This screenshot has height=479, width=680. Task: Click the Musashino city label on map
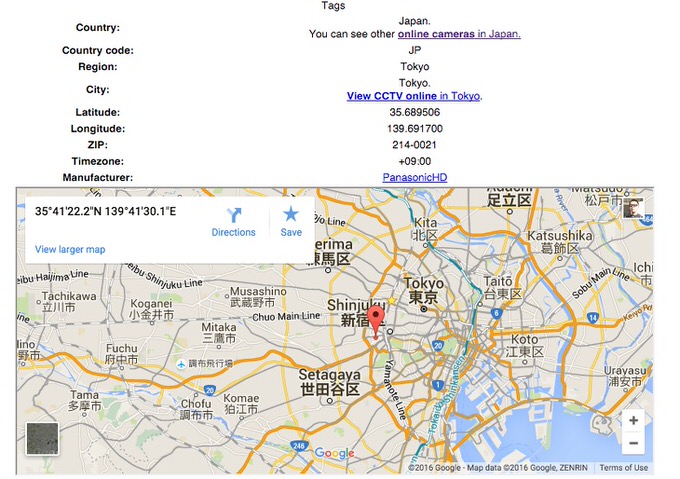pyautogui.click(x=250, y=294)
